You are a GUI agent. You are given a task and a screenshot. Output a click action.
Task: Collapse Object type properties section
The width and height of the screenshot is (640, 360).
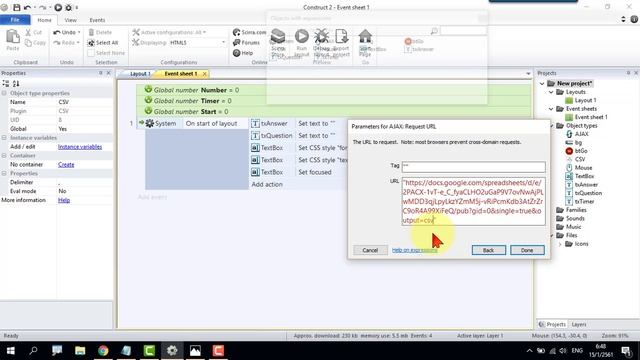[4, 93]
